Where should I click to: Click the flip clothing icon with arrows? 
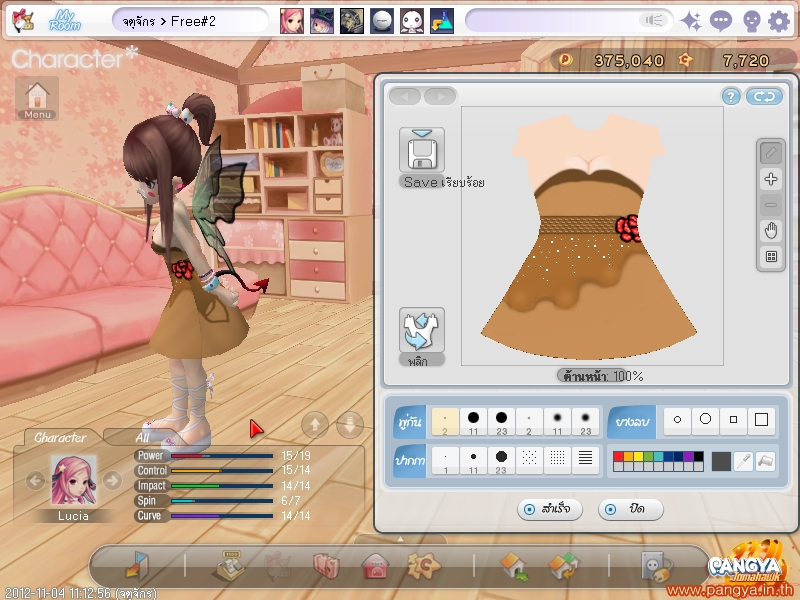421,330
